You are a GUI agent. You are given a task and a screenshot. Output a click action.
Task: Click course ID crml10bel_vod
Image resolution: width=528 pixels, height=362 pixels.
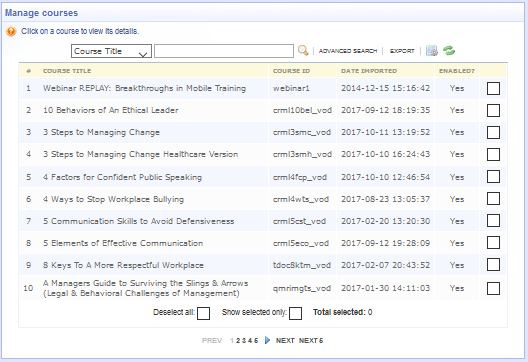(302, 110)
